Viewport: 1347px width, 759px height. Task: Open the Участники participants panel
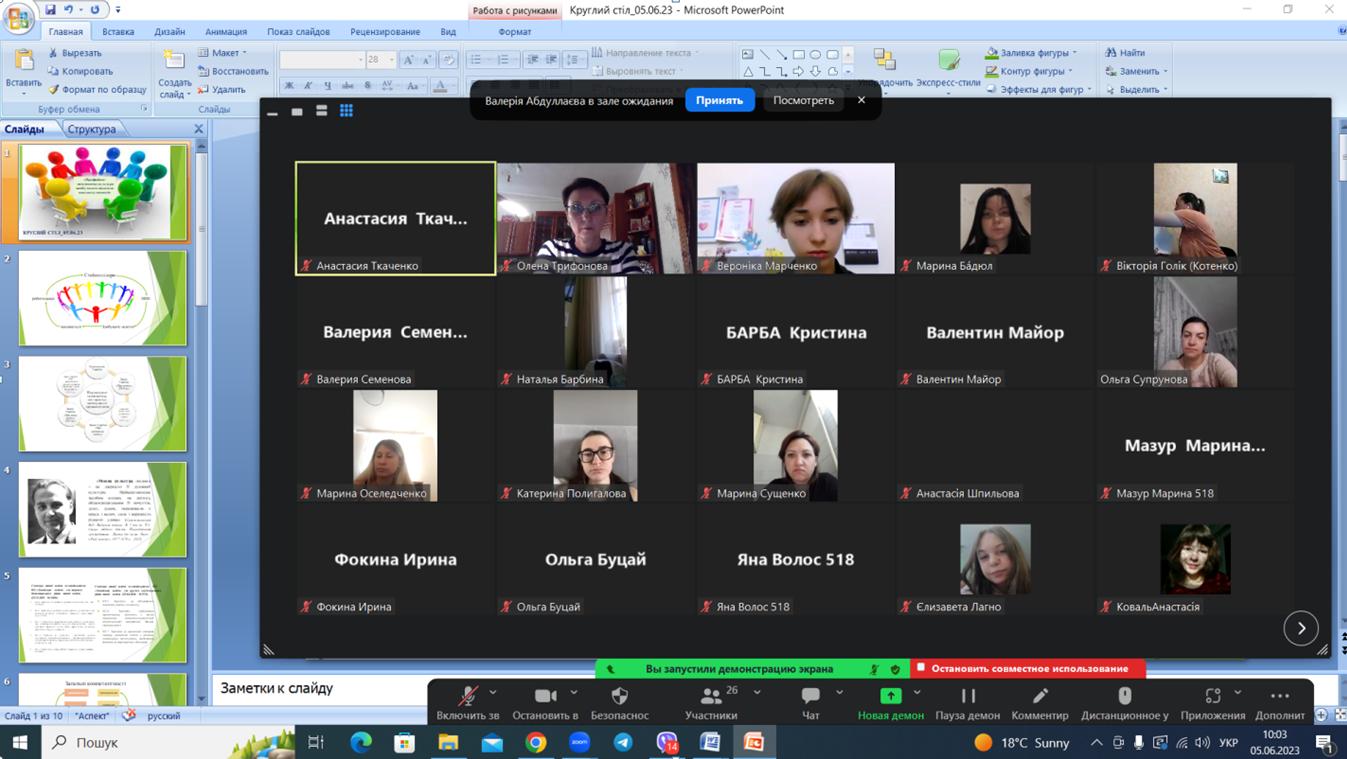click(x=711, y=696)
